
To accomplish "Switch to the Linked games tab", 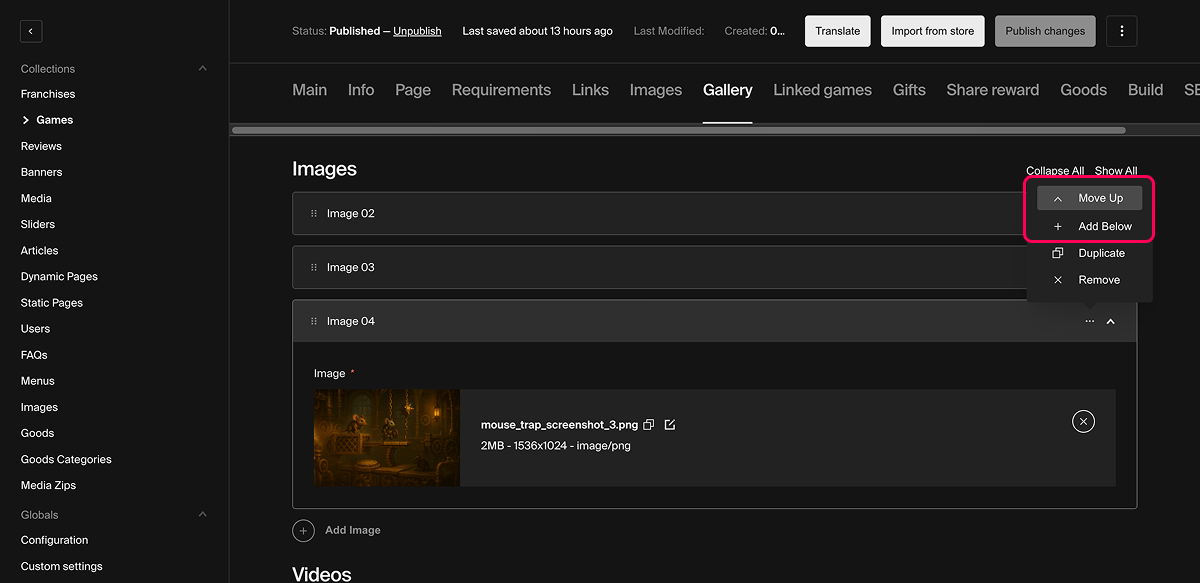I will tap(822, 90).
